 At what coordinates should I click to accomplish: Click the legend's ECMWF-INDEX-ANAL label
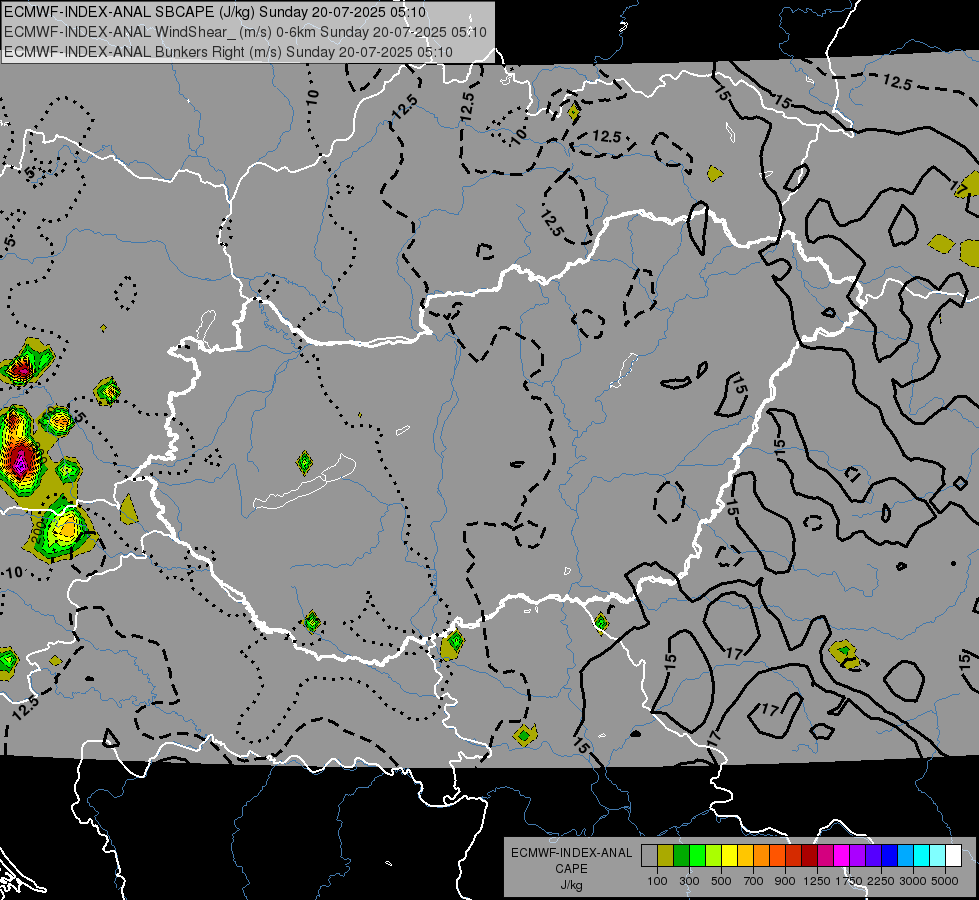(x=571, y=853)
